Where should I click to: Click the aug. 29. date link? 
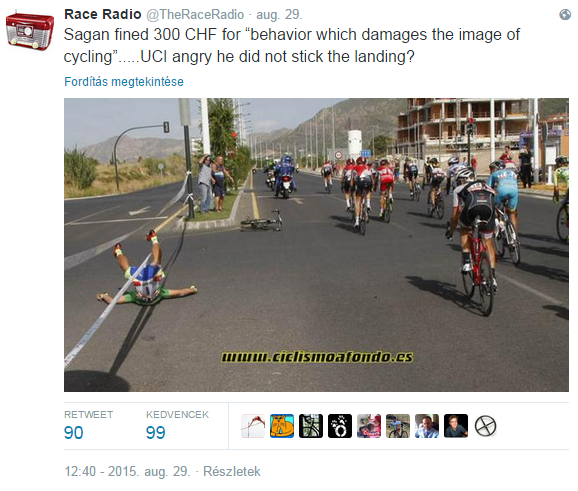tap(279, 15)
